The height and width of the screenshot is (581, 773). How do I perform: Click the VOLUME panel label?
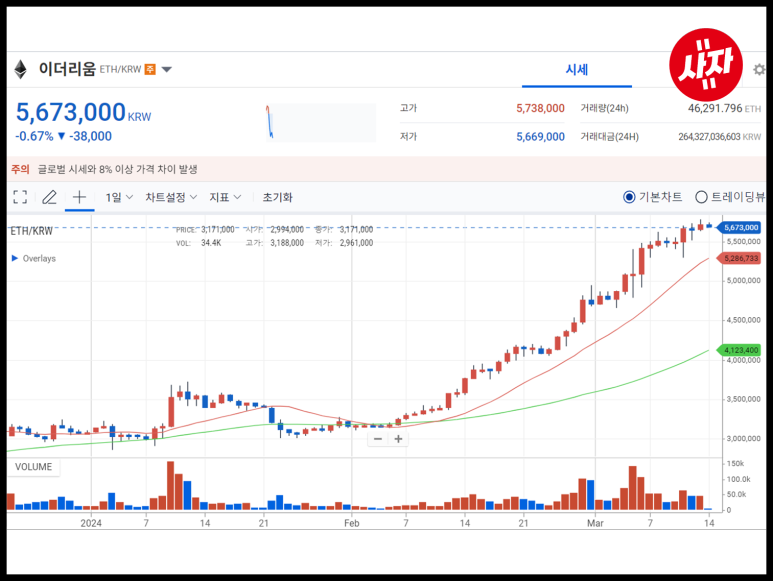[x=34, y=467]
